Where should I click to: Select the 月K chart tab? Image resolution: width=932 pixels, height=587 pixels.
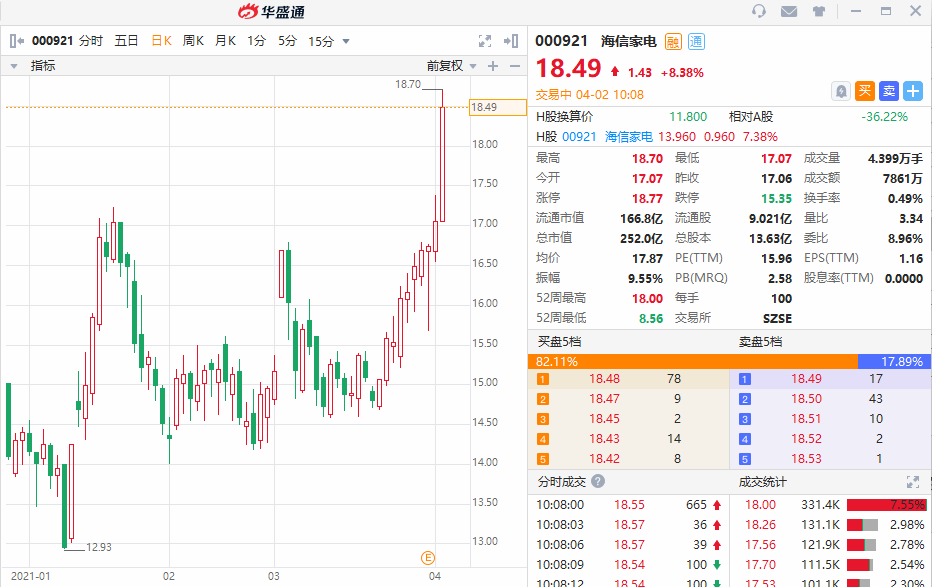[x=225, y=41]
